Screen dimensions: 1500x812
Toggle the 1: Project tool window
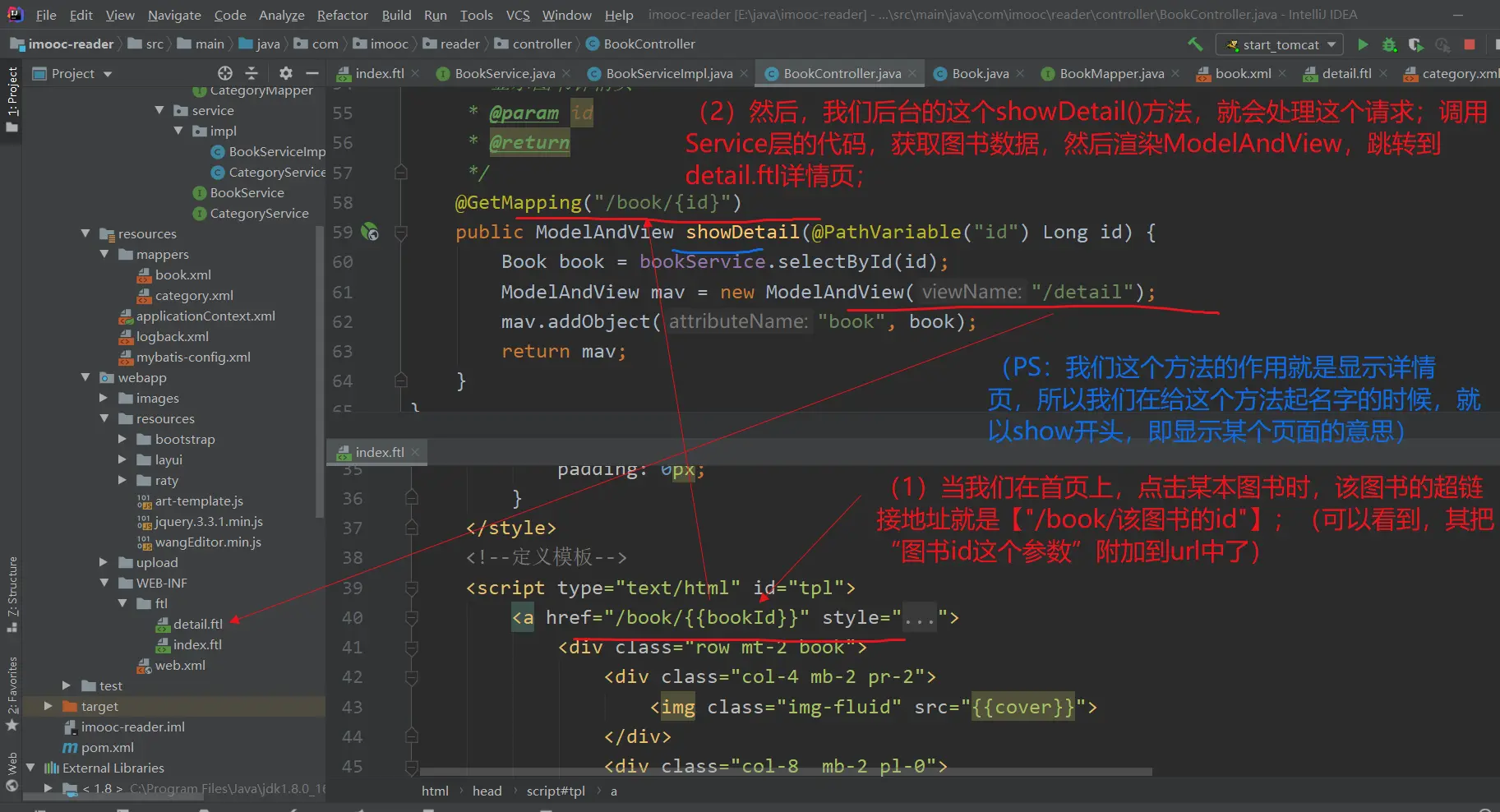(x=12, y=99)
